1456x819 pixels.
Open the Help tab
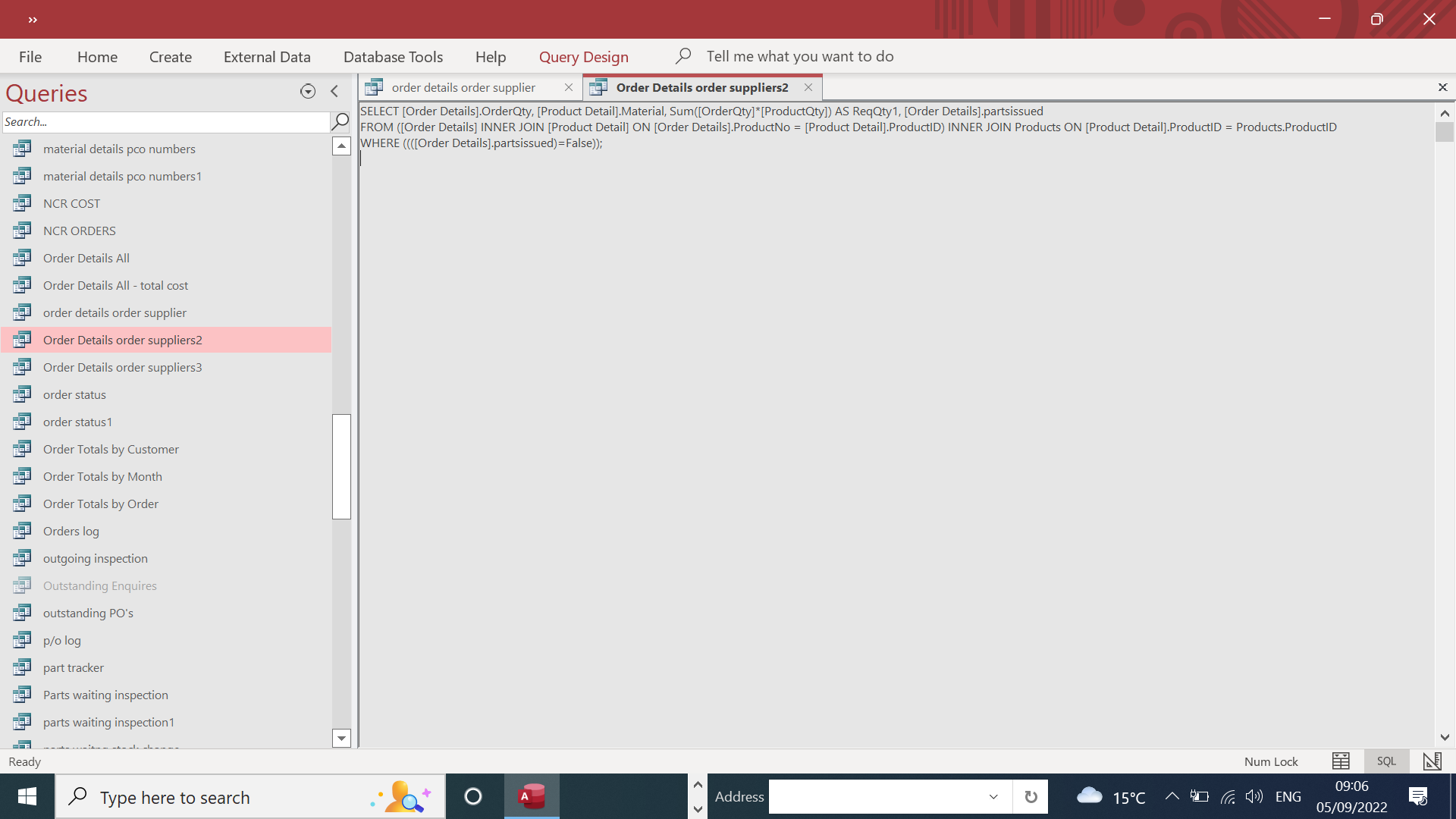tap(491, 57)
